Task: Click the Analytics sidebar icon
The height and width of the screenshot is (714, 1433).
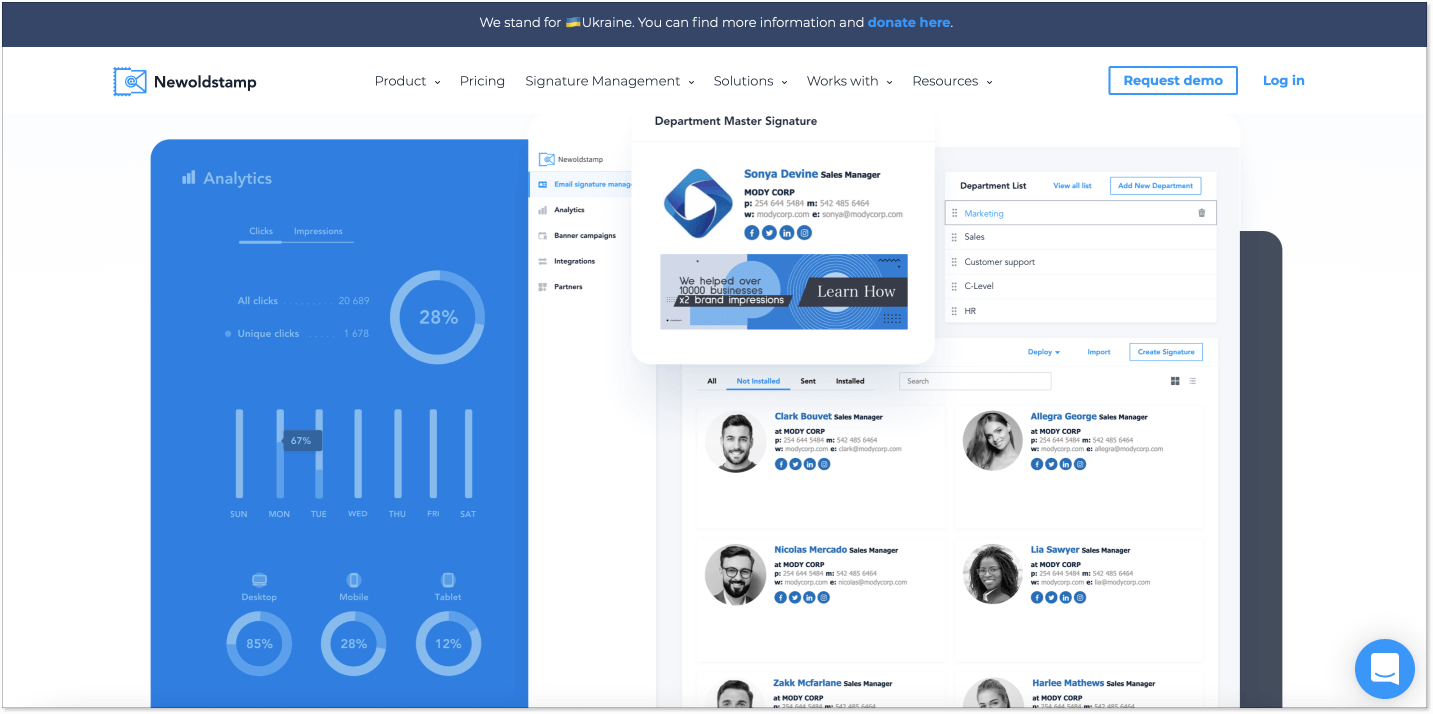Action: coord(543,210)
